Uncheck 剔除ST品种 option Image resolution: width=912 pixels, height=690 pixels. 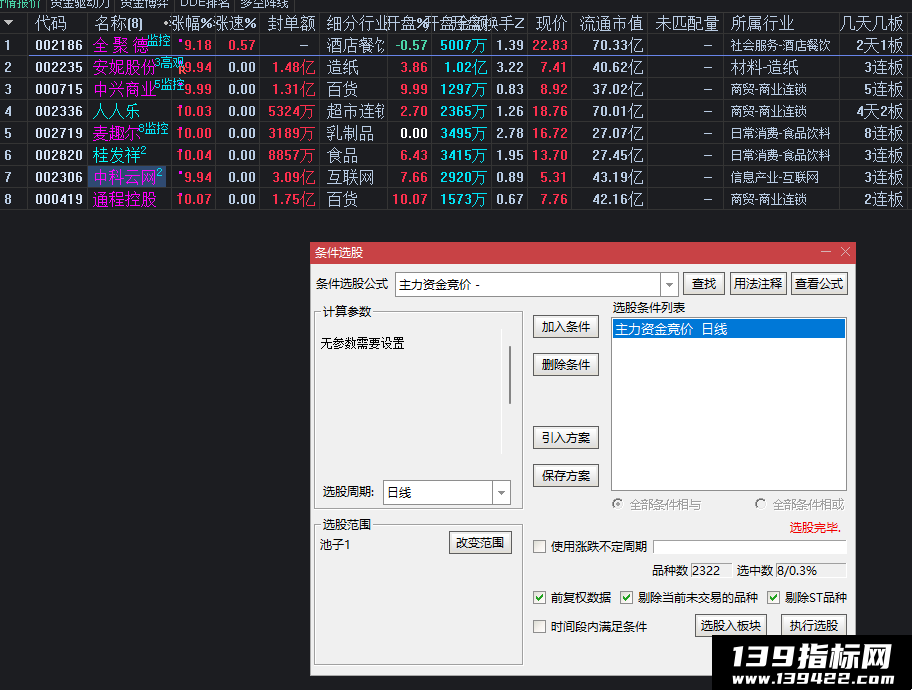tap(774, 597)
